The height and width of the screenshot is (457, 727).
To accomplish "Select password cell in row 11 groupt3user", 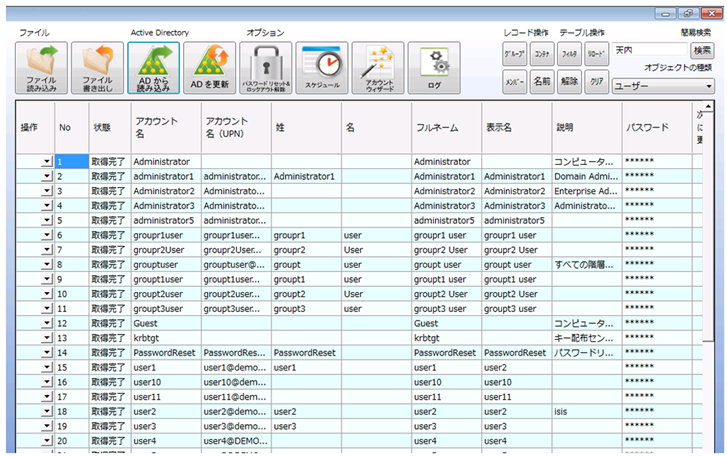I will pos(657,309).
